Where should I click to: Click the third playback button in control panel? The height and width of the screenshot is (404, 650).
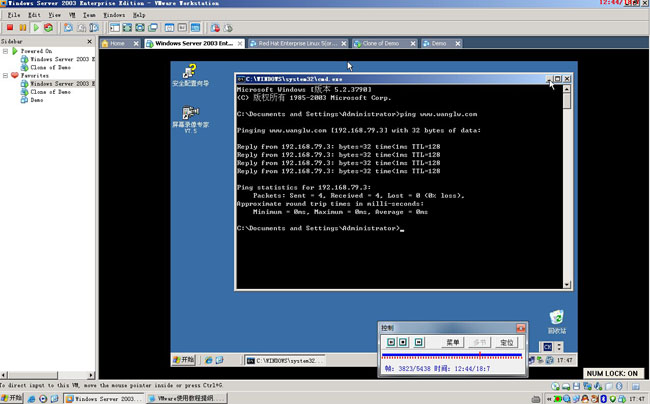[x=419, y=342]
